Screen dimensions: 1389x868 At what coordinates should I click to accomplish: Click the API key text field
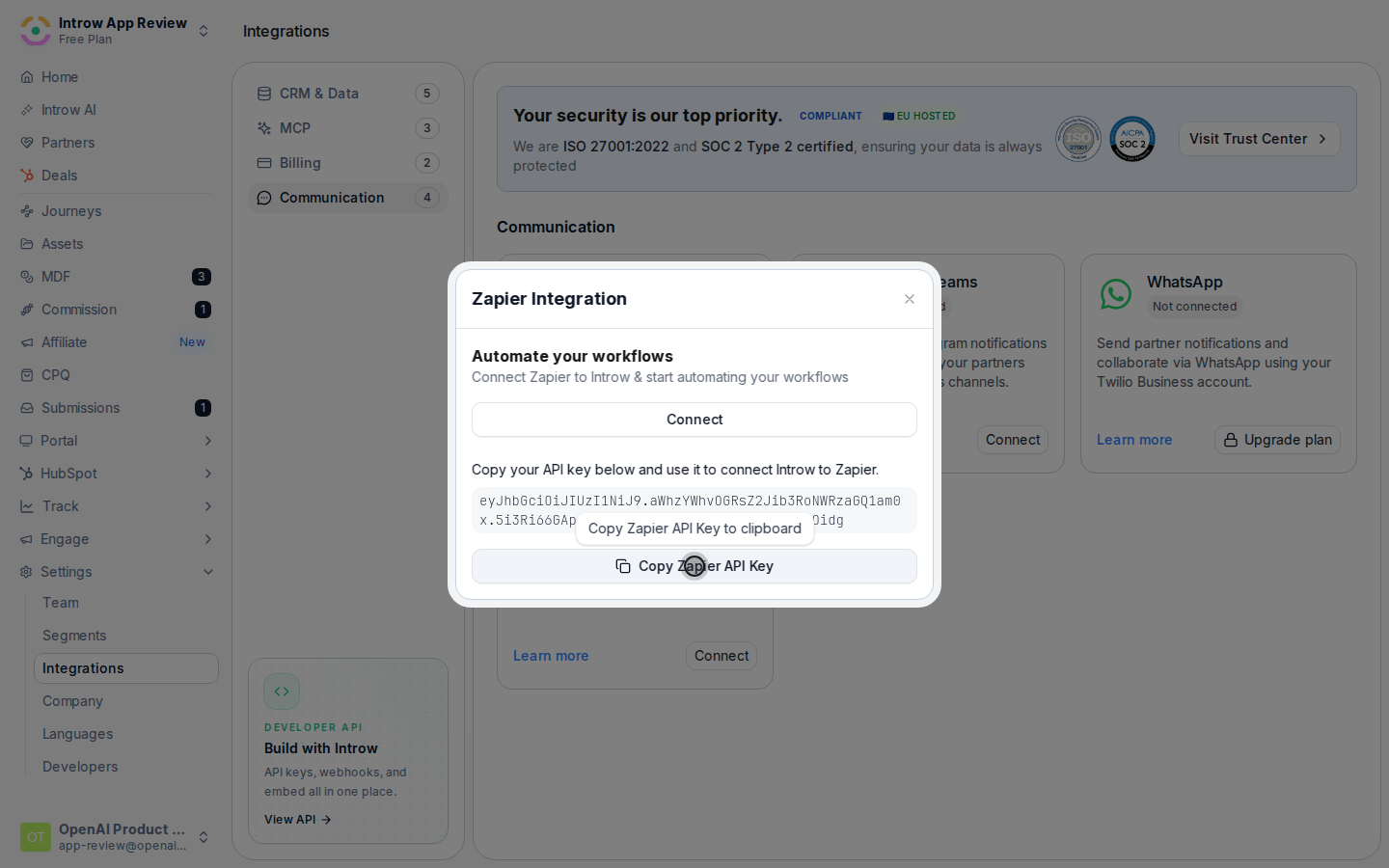(x=694, y=510)
